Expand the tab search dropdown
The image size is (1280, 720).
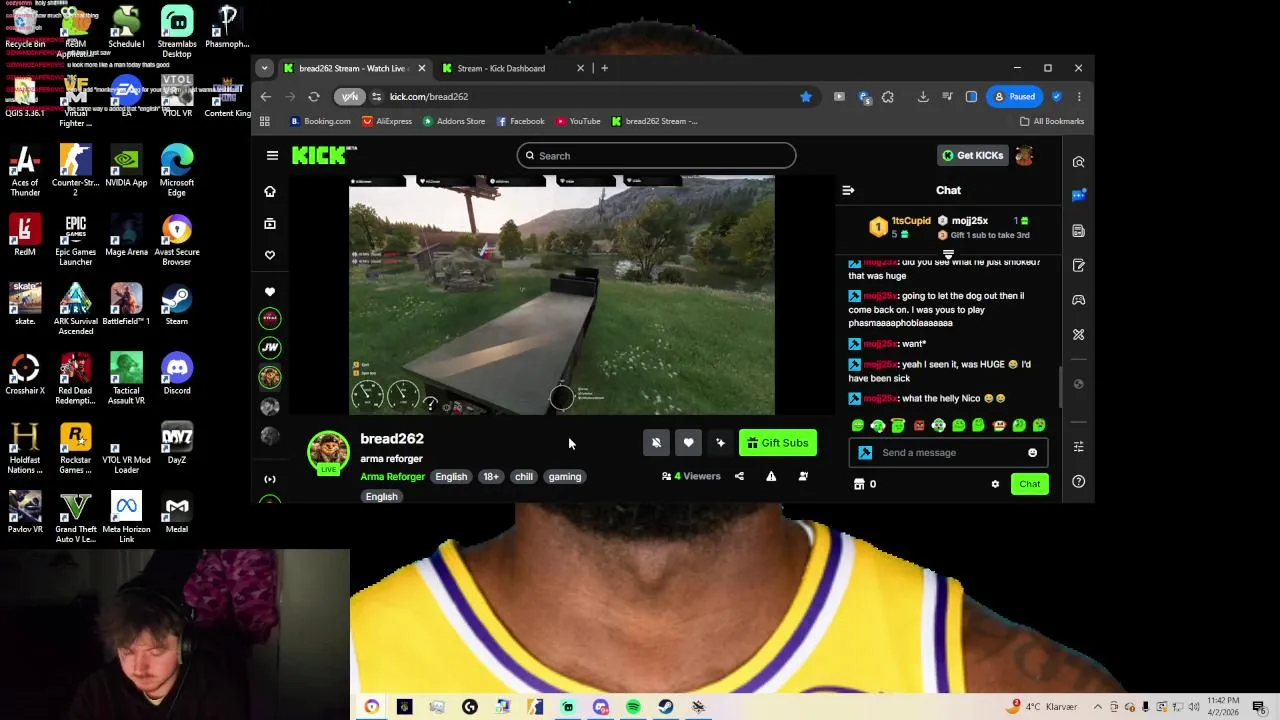point(264,68)
